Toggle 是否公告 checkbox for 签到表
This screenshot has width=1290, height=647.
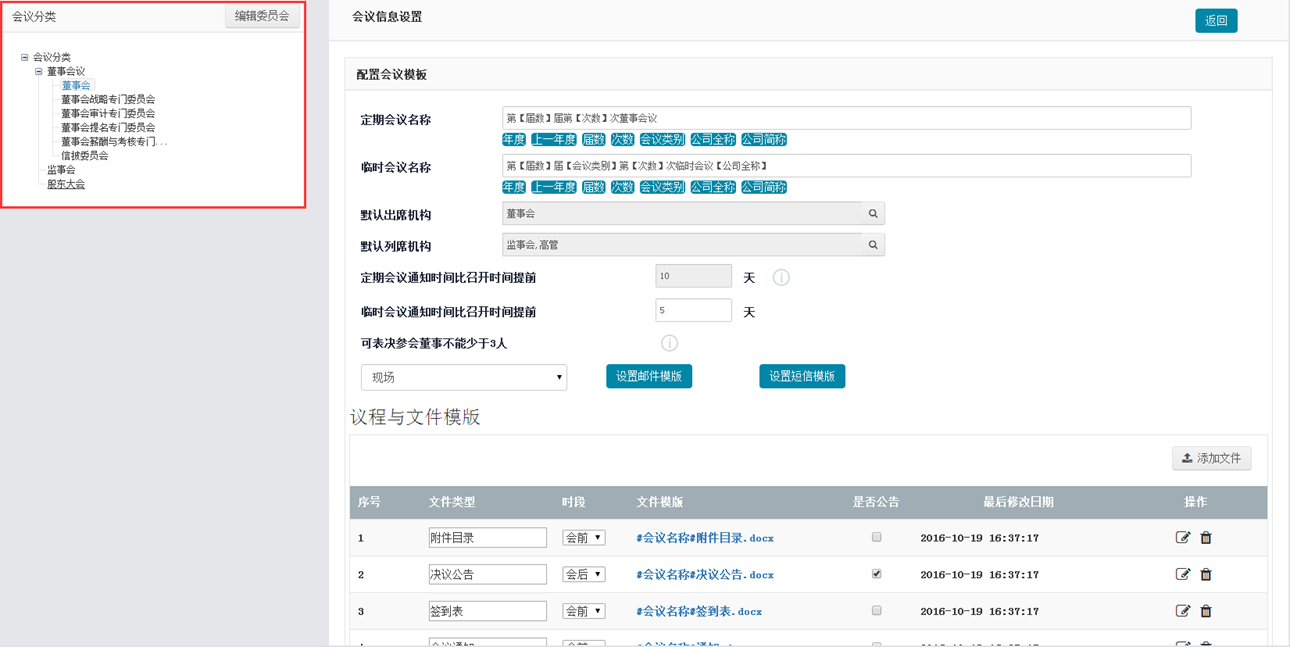(x=876, y=610)
